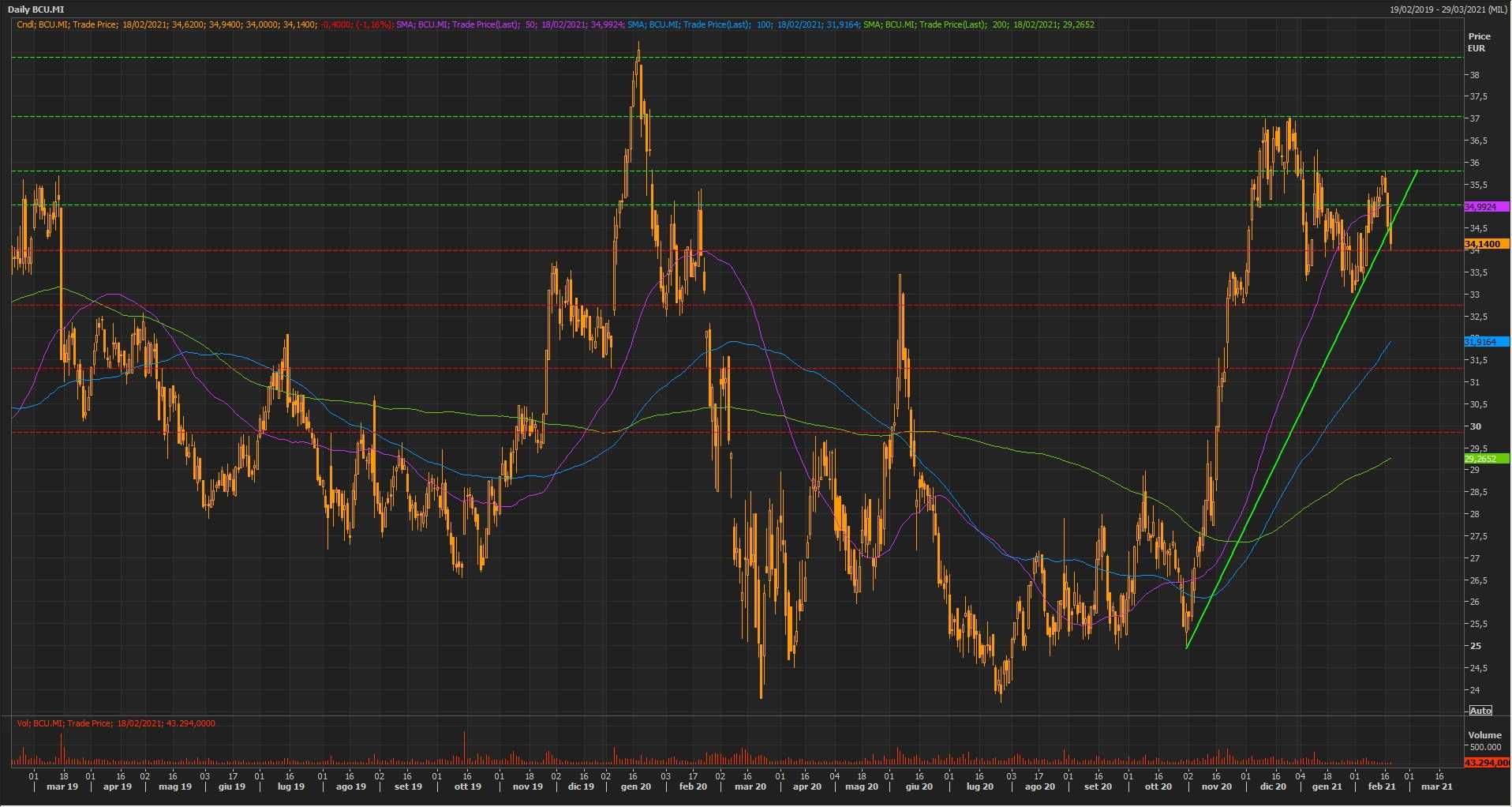The width and height of the screenshot is (1512, 807).
Task: Click the Daily BCU.MI chart title
Action: point(36,9)
